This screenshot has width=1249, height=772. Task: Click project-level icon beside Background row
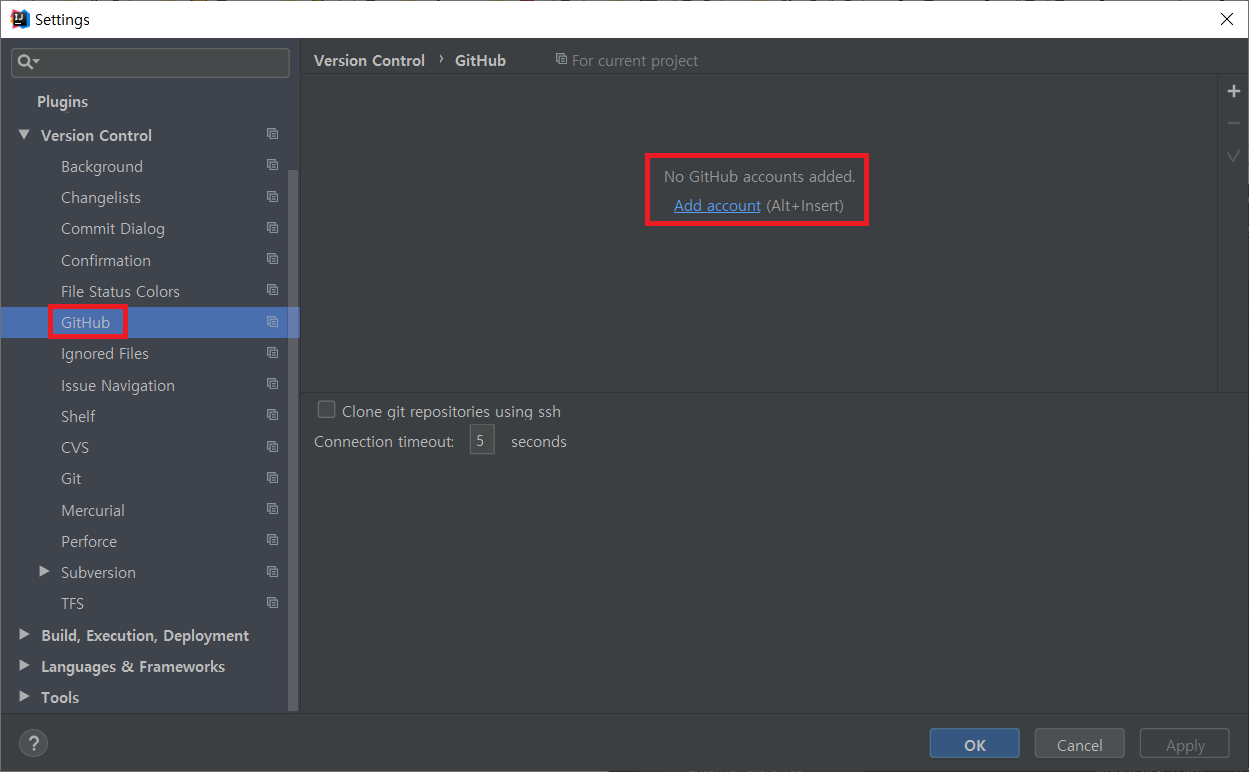point(272,165)
